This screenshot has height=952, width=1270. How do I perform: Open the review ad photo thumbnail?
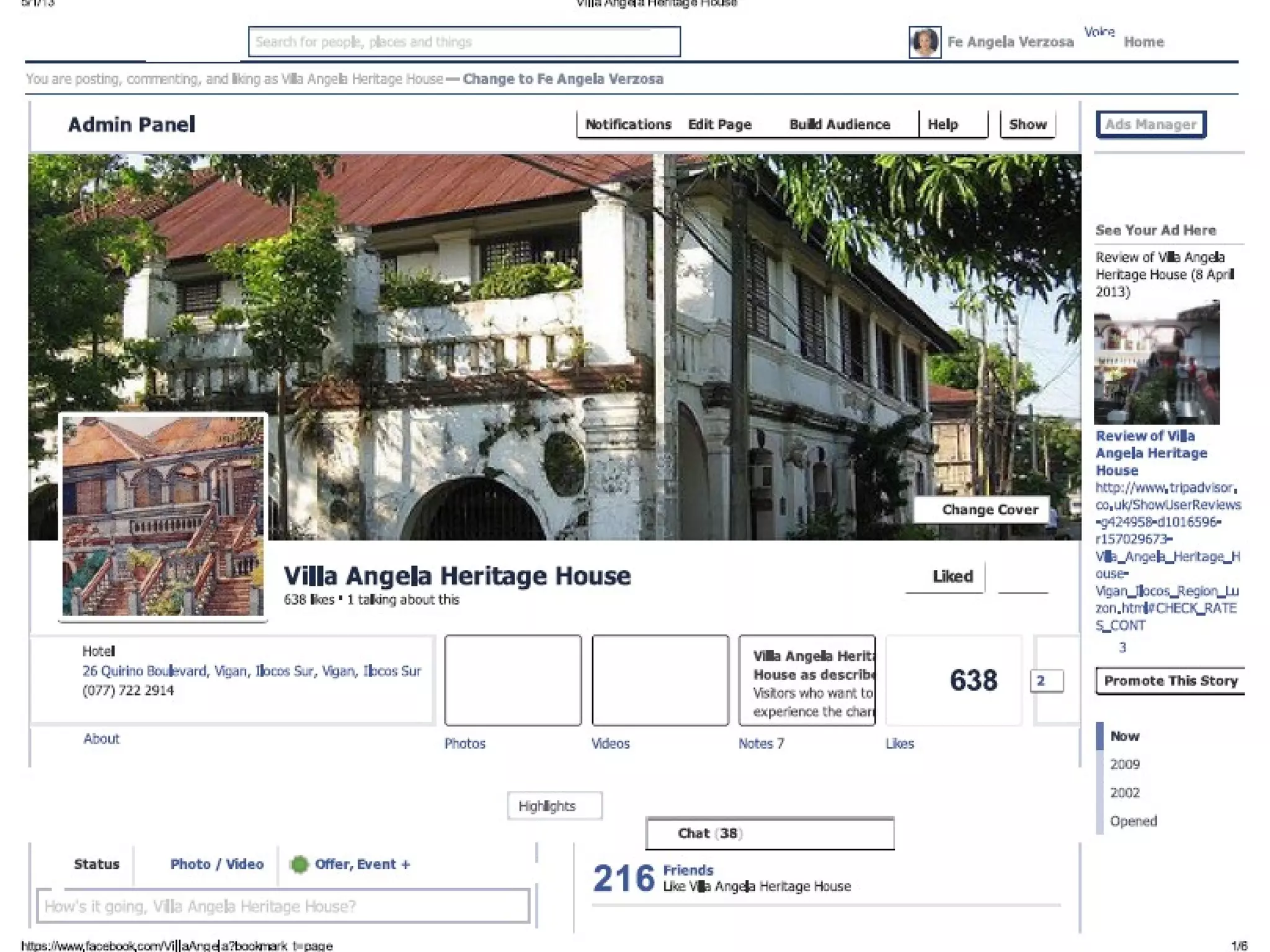coord(1157,363)
